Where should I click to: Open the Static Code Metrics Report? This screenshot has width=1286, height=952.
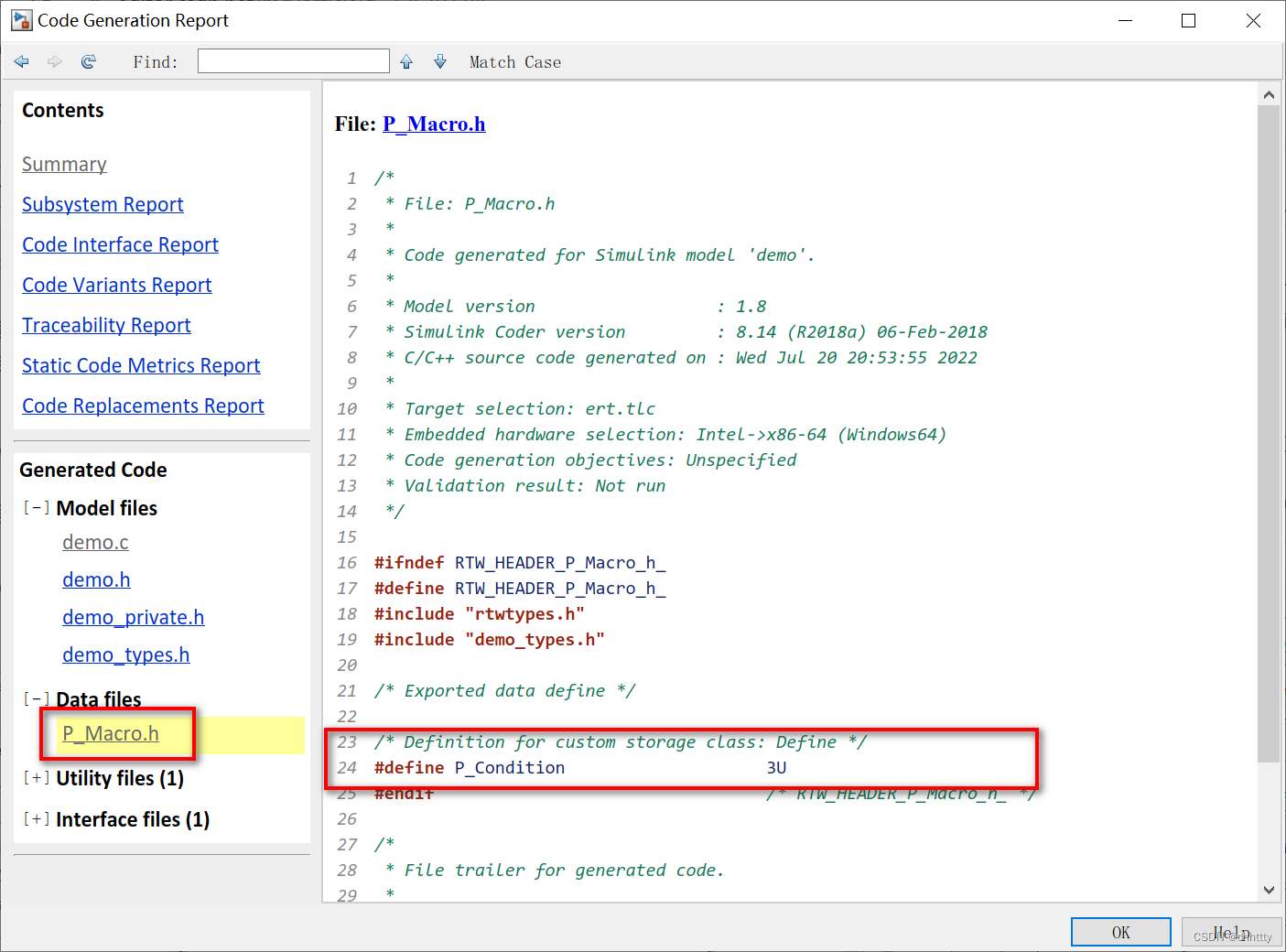pyautogui.click(x=141, y=365)
